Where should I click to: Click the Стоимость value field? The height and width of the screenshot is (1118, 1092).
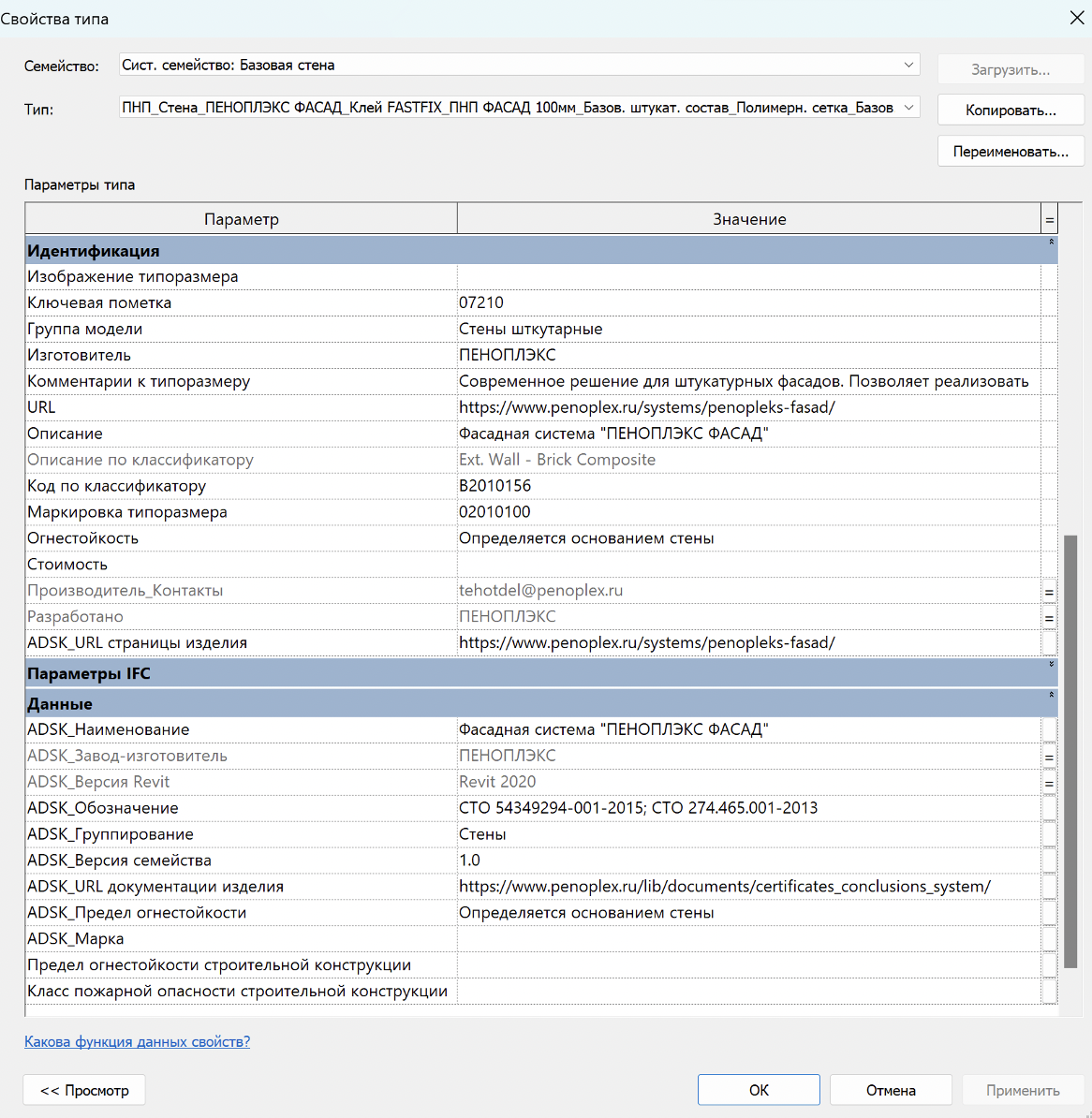[x=747, y=565]
